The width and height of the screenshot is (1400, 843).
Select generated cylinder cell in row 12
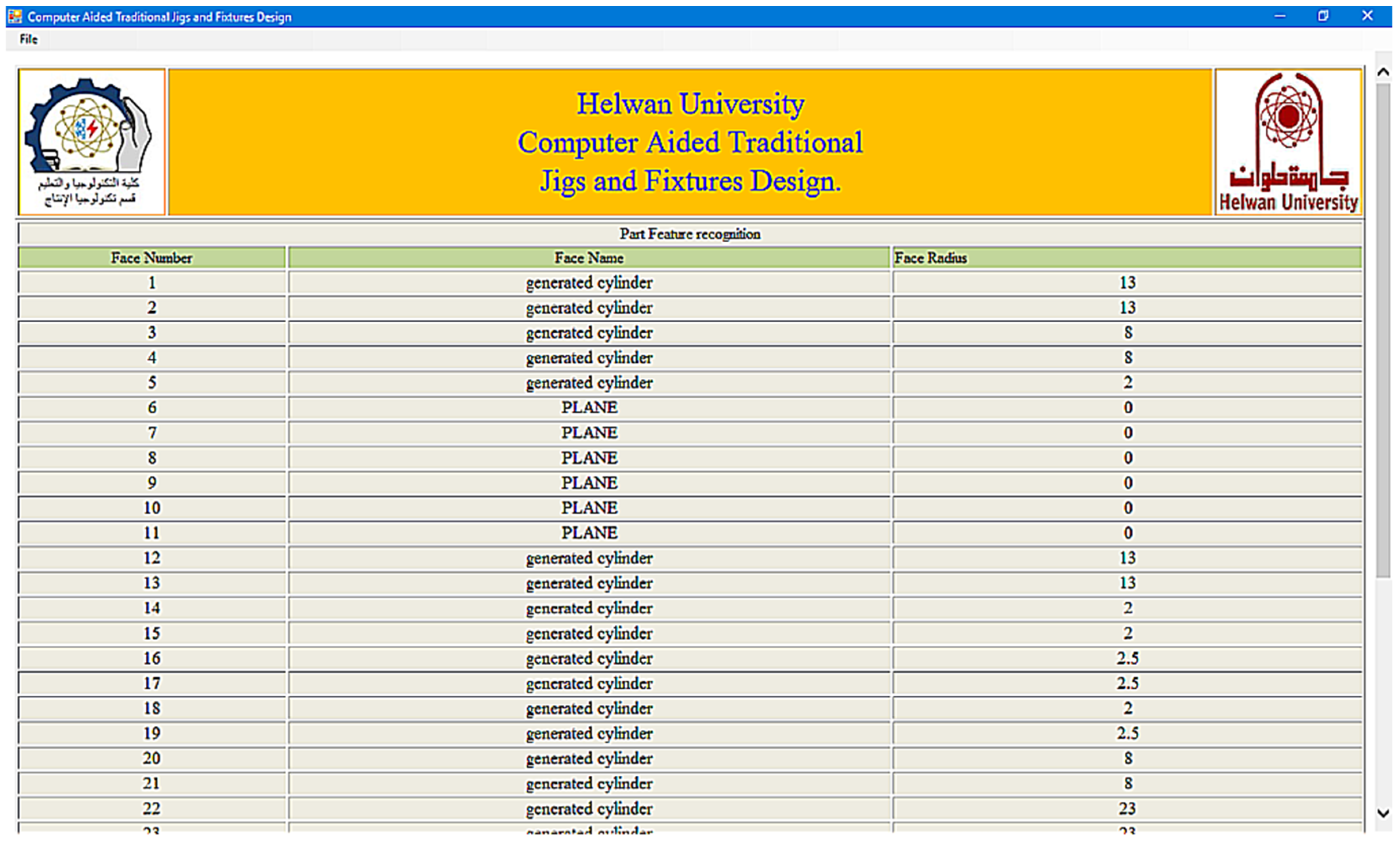pos(589,558)
